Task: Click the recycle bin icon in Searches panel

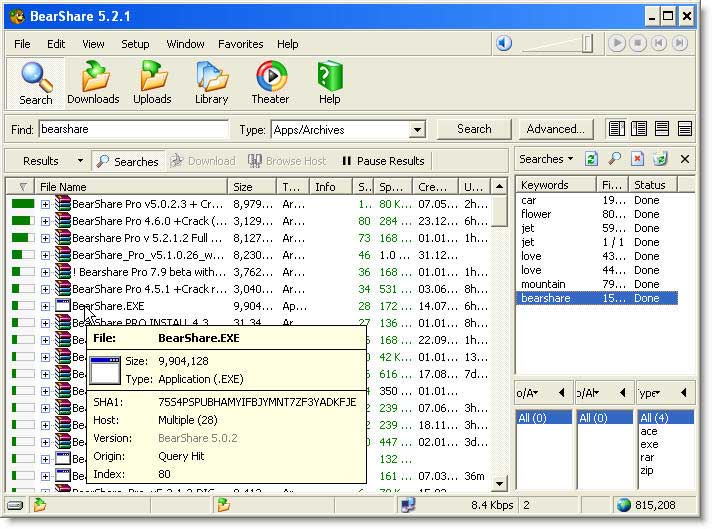Action: (661, 159)
